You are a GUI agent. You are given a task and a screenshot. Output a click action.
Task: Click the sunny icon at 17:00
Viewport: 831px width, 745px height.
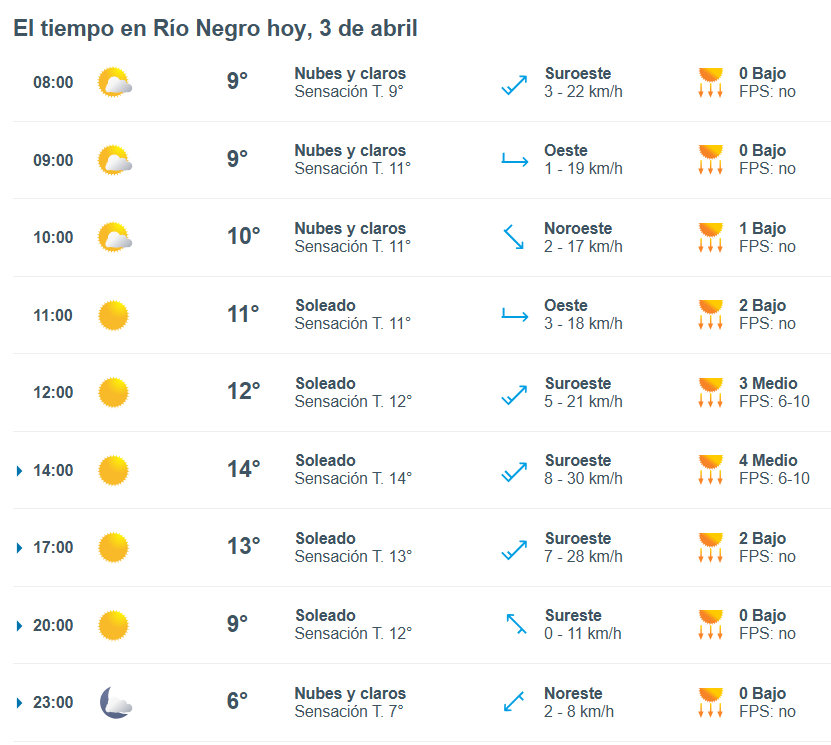click(x=113, y=547)
